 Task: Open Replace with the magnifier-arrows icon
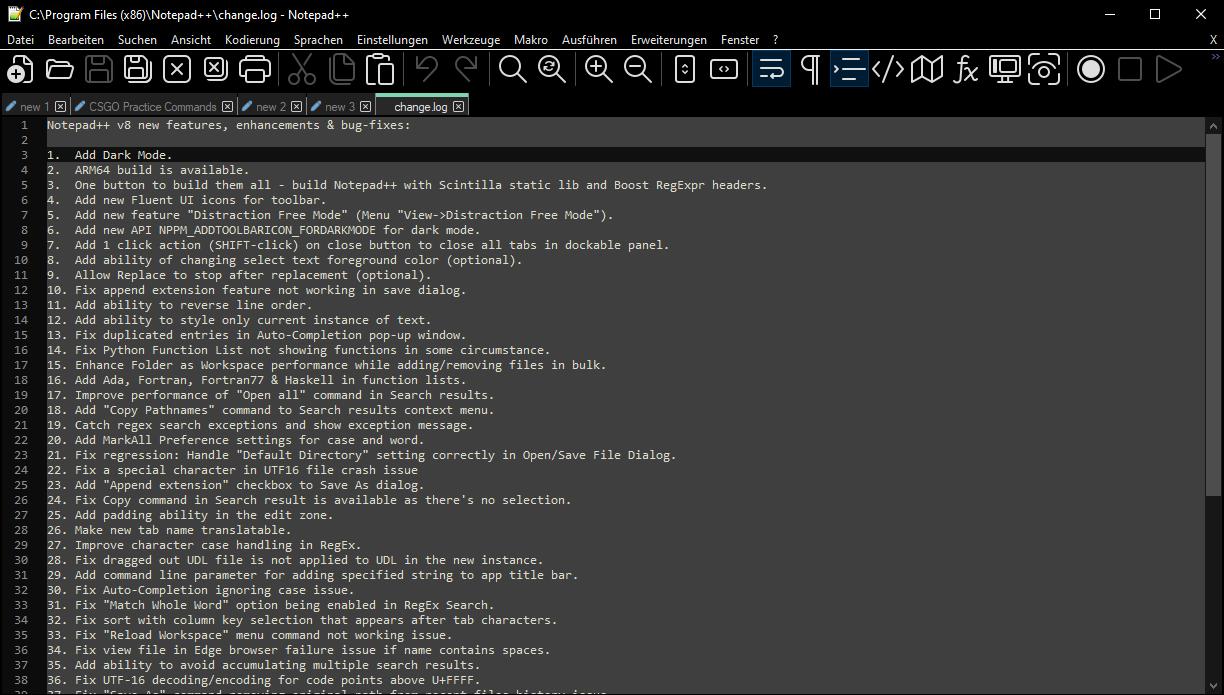tap(552, 69)
